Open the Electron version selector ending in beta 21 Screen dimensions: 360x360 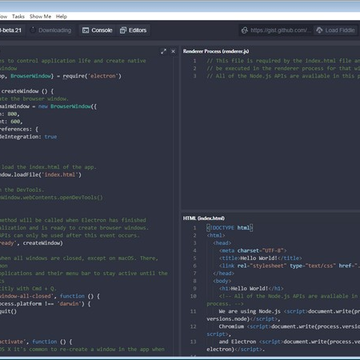coord(12,30)
